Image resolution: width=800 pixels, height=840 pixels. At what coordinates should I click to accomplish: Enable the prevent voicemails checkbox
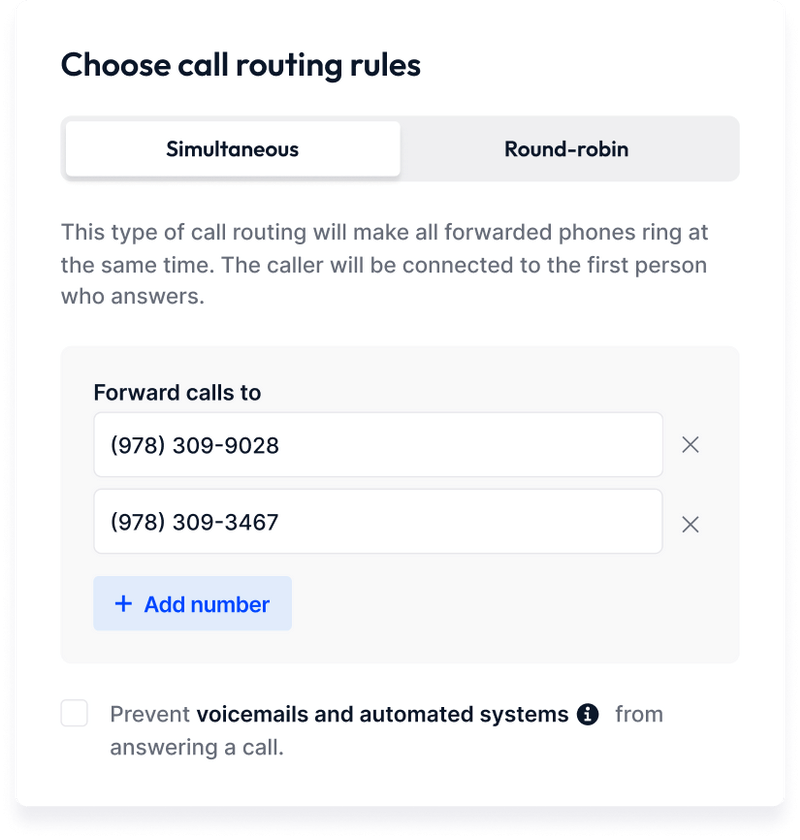[x=74, y=714]
